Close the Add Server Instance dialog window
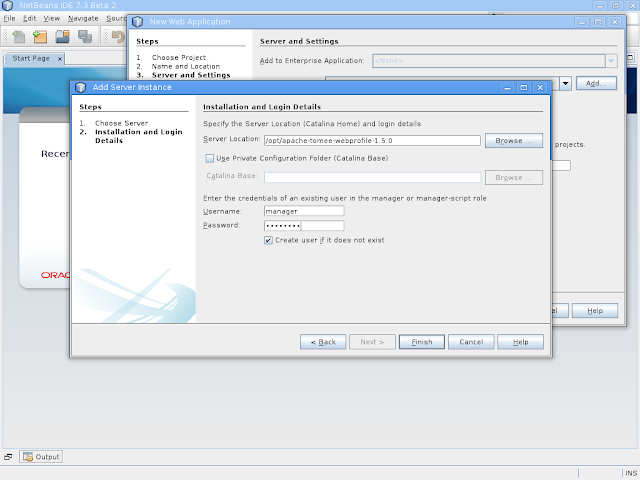This screenshot has height=480, width=640. (x=540, y=87)
